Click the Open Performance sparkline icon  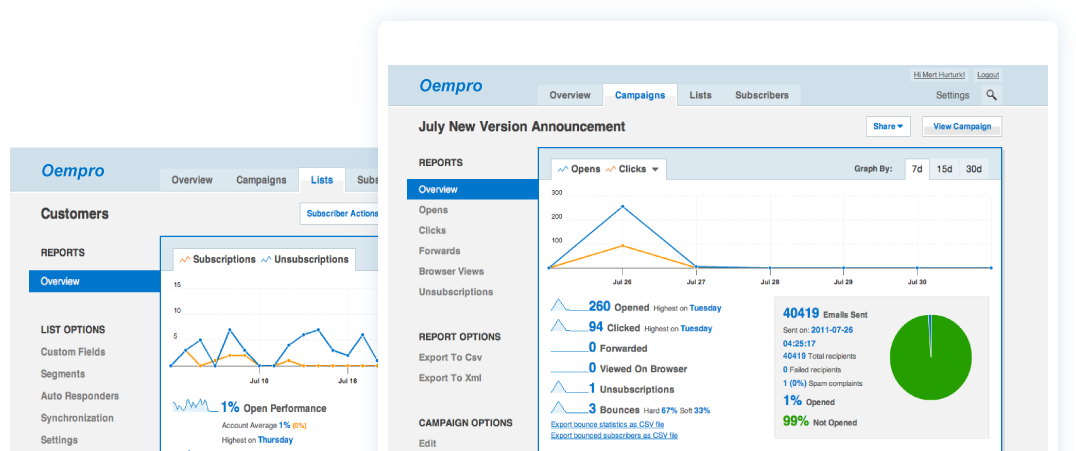pos(194,407)
